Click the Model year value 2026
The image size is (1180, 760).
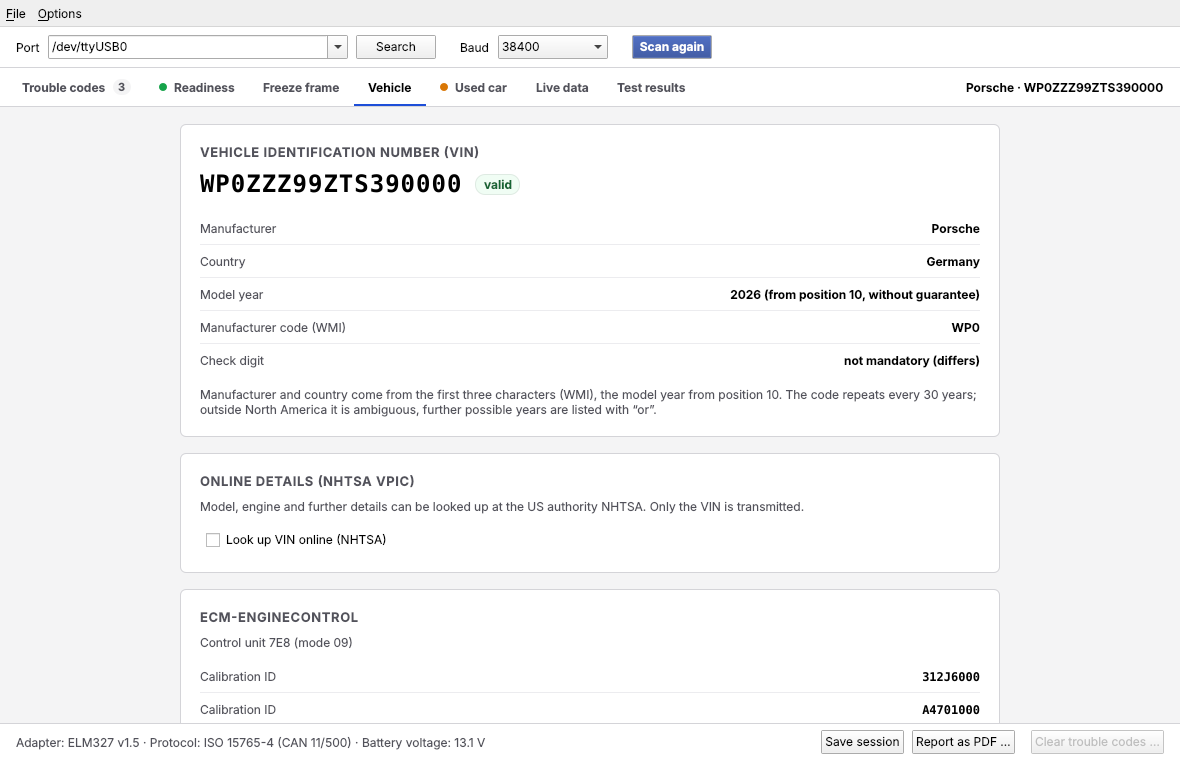point(855,295)
